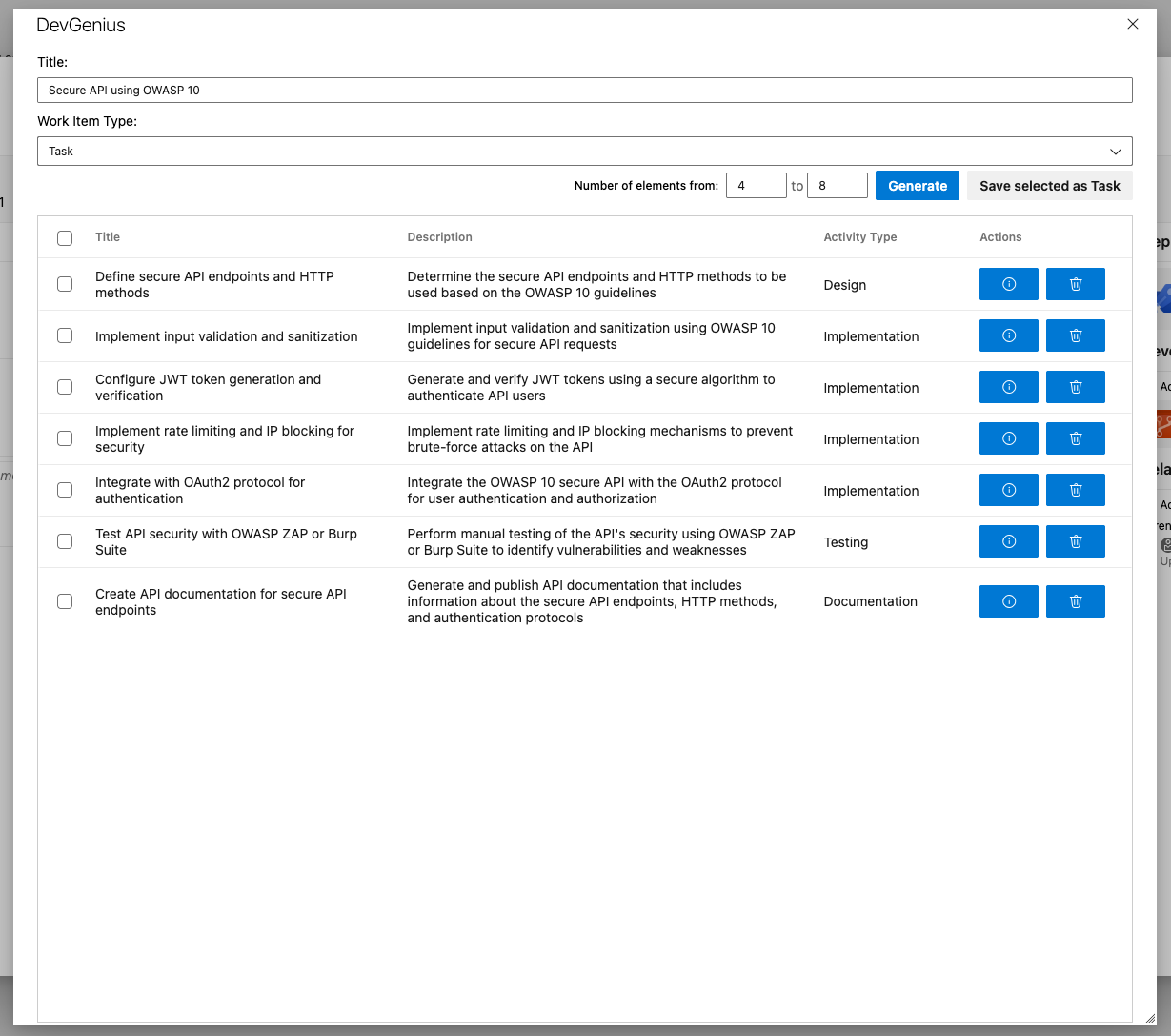Expand the Work Item Type dropdown
This screenshot has height=1036, width=1171.
(x=584, y=152)
